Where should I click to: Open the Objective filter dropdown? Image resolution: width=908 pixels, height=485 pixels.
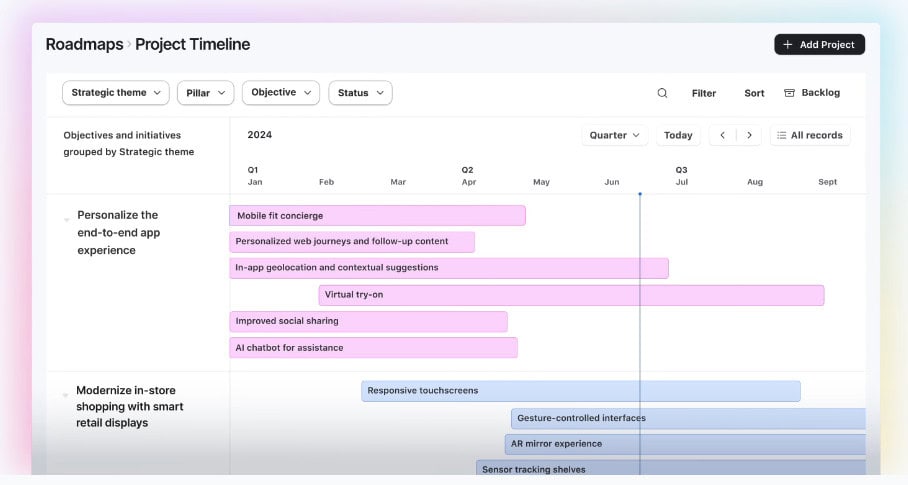tap(280, 93)
